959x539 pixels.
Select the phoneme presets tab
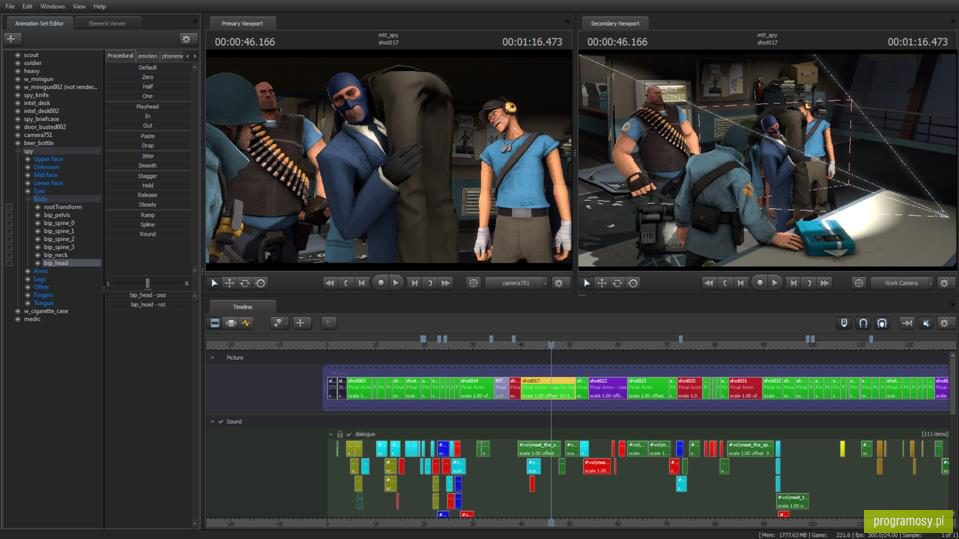click(172, 56)
